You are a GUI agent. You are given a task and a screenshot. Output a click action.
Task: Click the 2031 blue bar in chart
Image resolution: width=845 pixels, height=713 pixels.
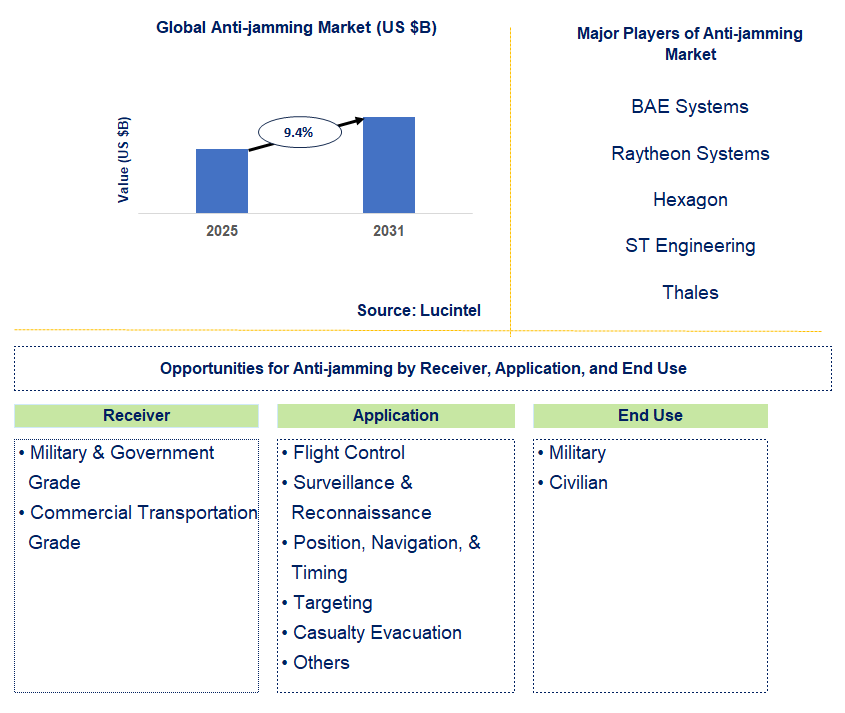(389, 165)
